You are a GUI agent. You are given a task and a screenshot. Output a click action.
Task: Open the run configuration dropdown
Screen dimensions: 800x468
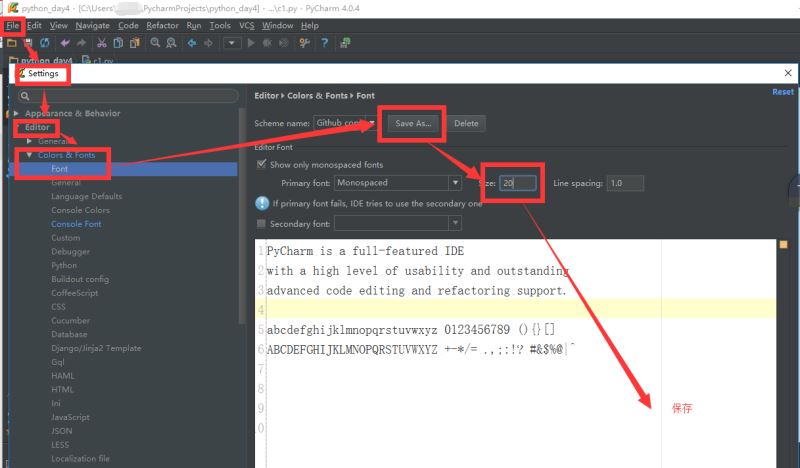(232, 43)
